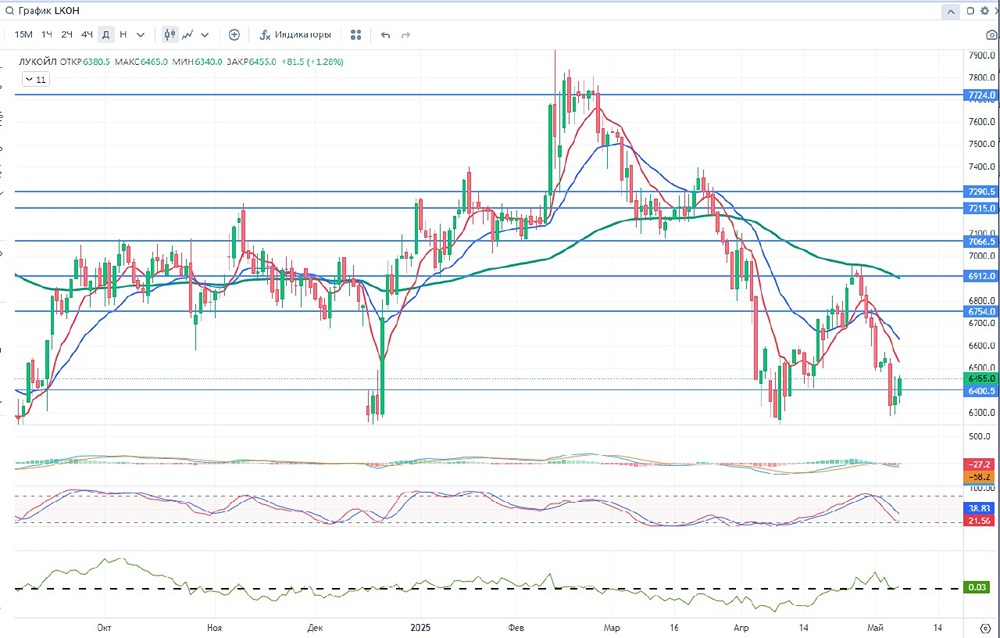Screen dimensions: 1000x638
Task: Click the add instrument plus icon
Action: pyautogui.click(x=234, y=34)
